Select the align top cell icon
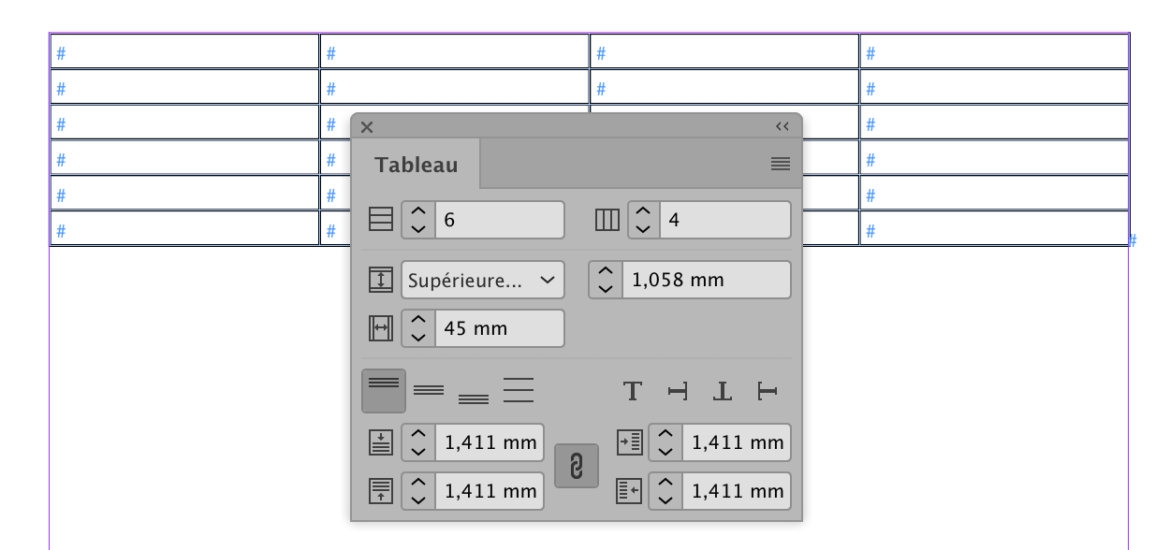This screenshot has width=1170, height=550. pyautogui.click(x=384, y=390)
